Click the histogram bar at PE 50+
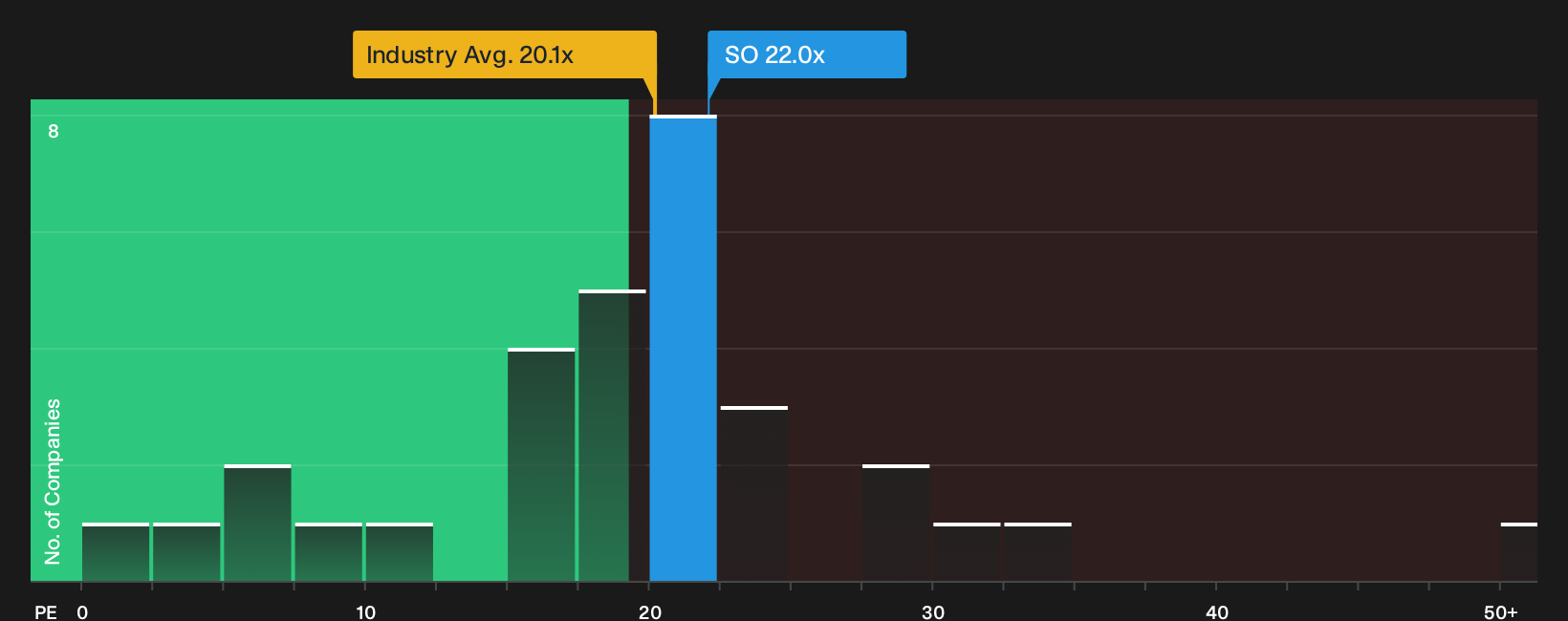The height and width of the screenshot is (621, 1568). pos(1519,552)
